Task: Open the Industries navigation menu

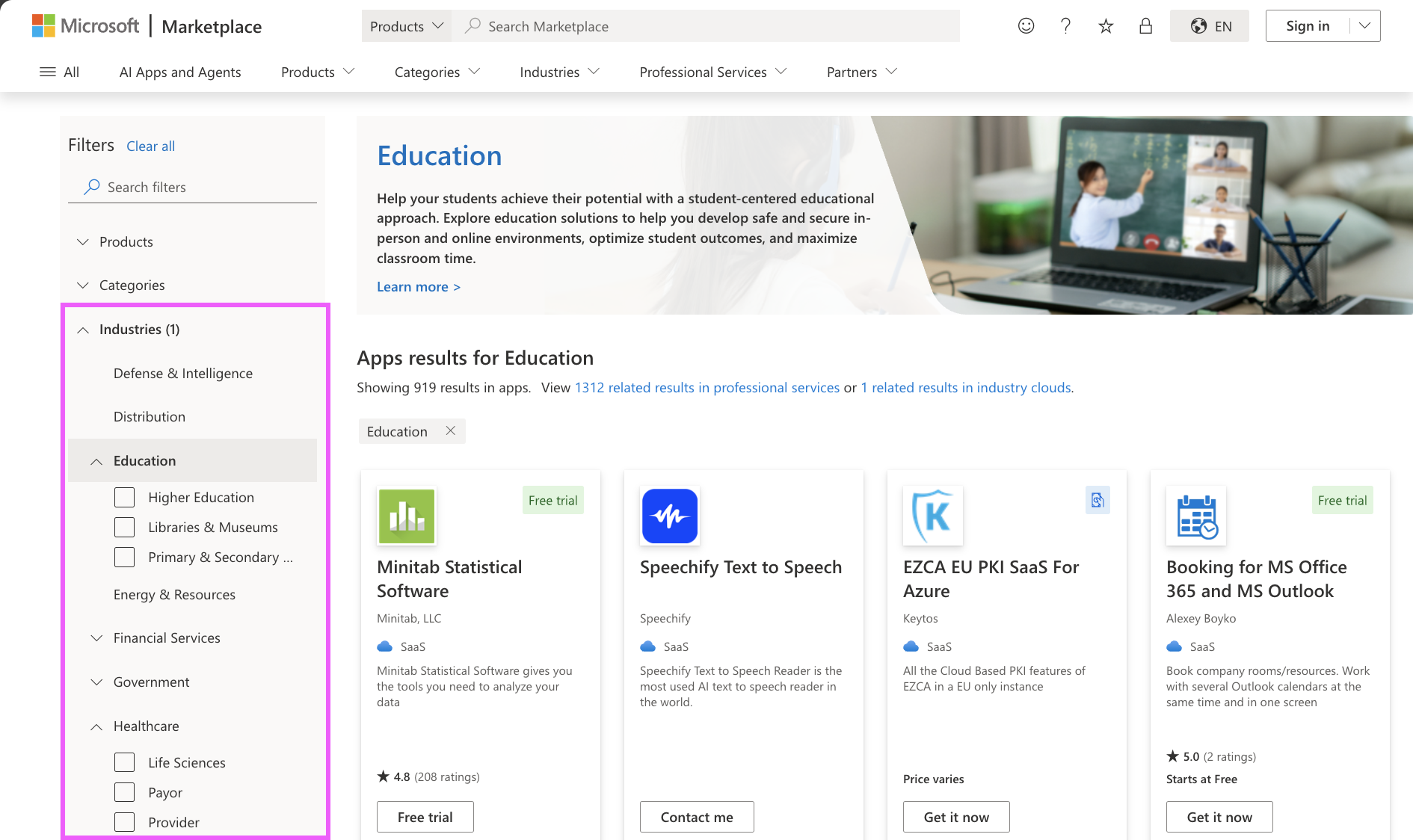Action: pyautogui.click(x=560, y=72)
